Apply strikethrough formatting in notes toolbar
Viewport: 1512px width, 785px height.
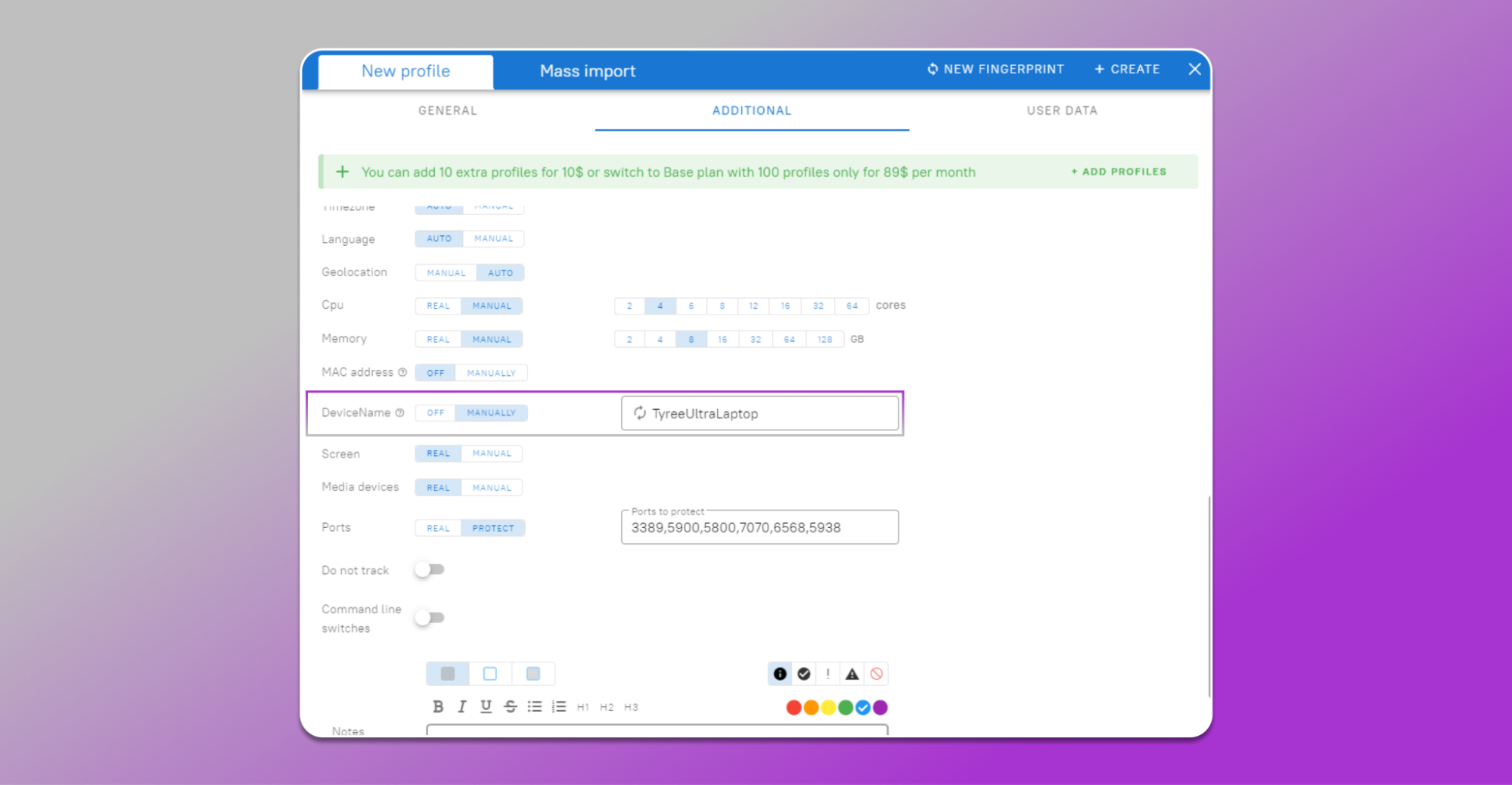(511, 706)
